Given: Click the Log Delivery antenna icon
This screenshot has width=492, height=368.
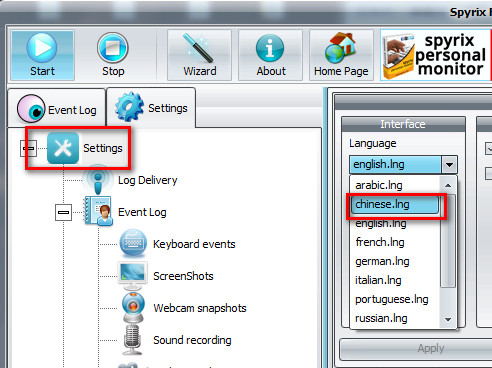Looking at the screenshot, I should (x=98, y=179).
